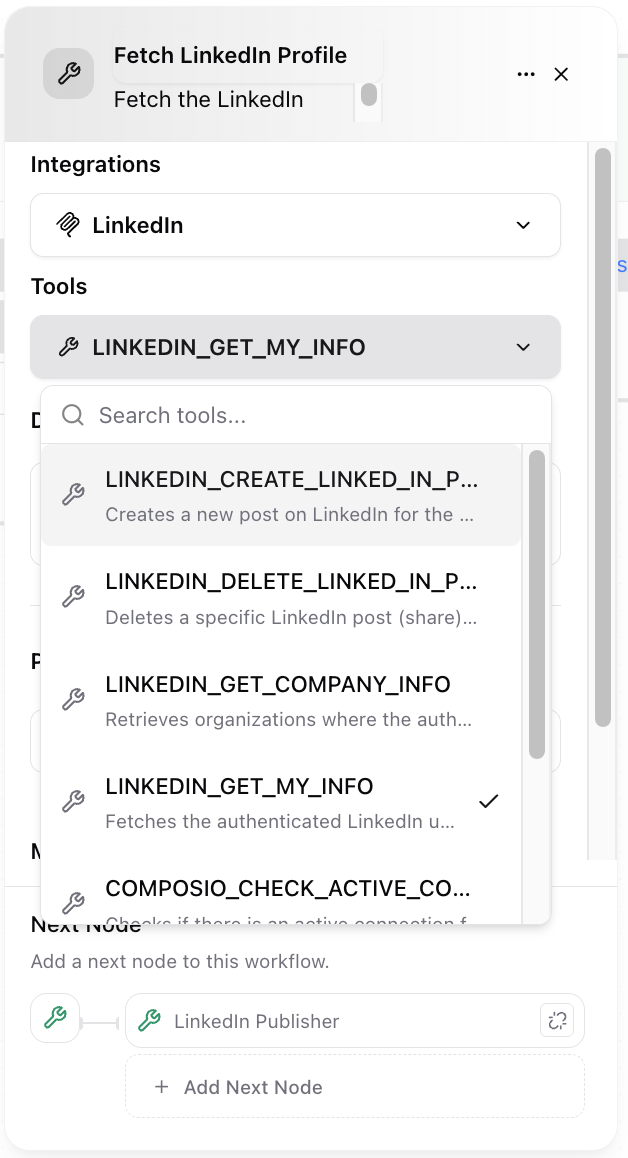Click the unlink icon on LinkedIn Publisher node
This screenshot has width=628, height=1158.
tap(558, 1020)
